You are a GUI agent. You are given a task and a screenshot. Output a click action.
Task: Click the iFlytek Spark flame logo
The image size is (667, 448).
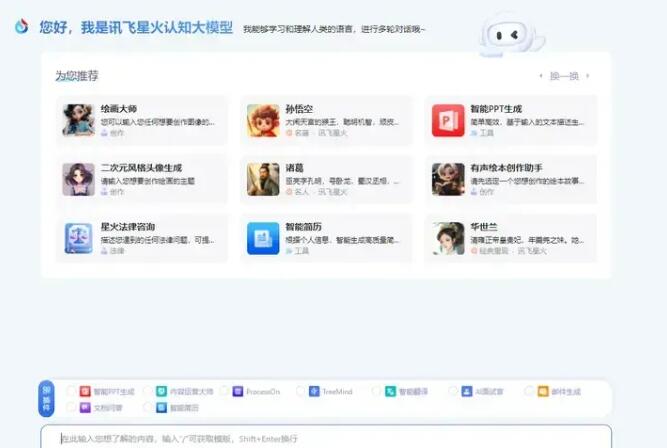(x=22, y=26)
